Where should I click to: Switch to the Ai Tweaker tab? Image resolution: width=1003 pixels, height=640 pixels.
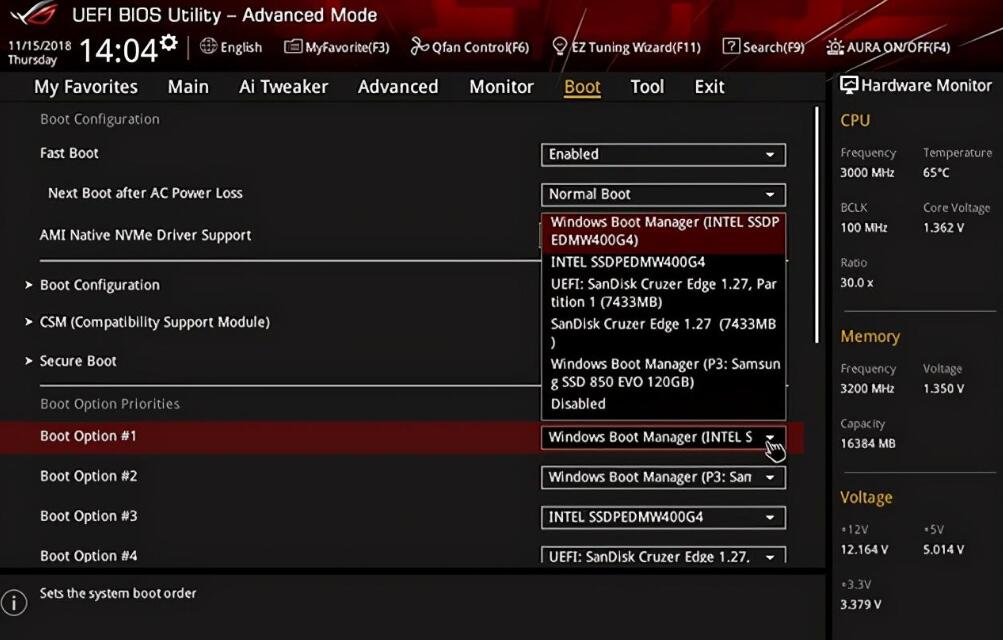click(283, 87)
